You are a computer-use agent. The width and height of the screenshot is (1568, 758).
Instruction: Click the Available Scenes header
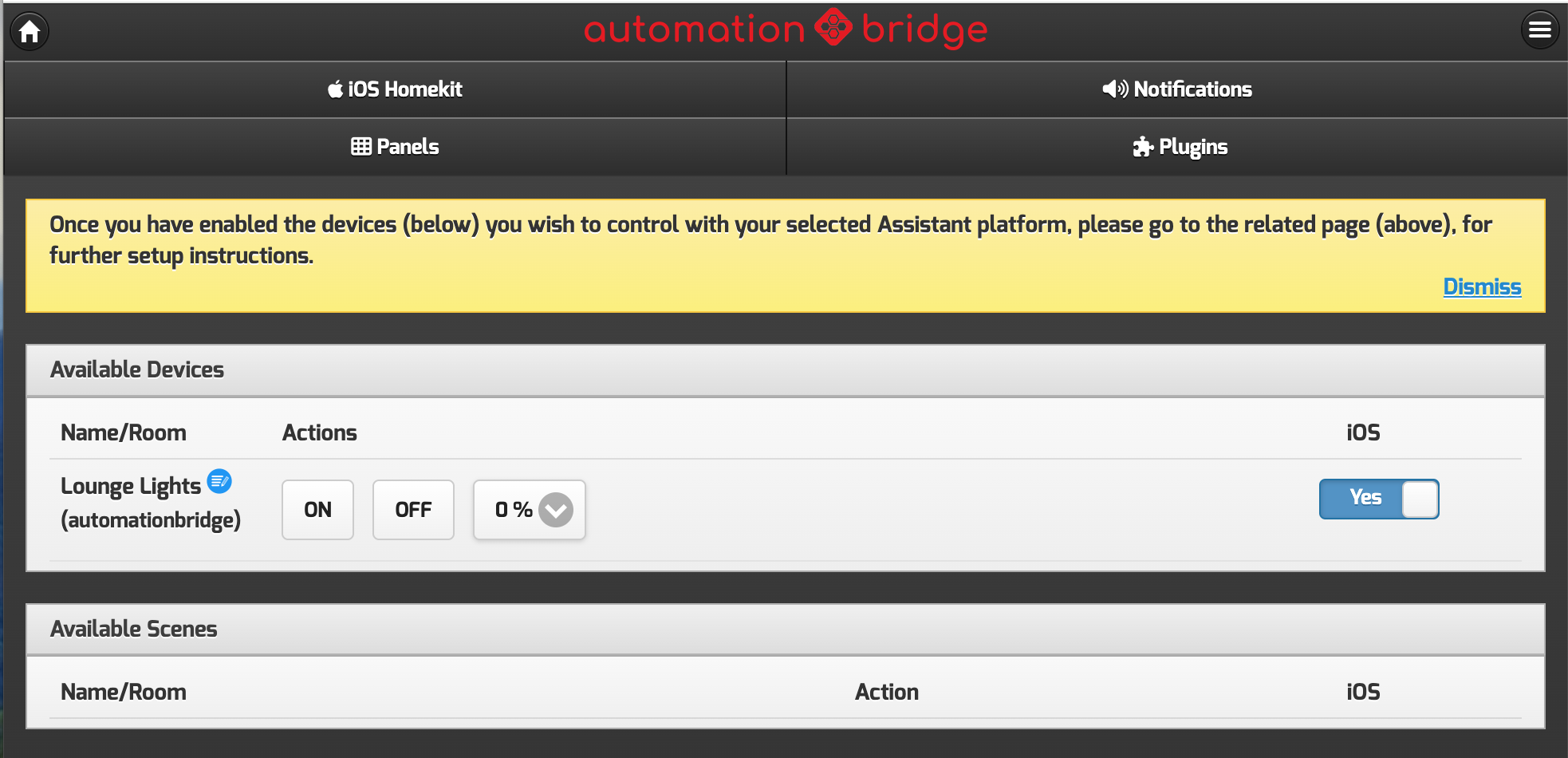click(786, 630)
